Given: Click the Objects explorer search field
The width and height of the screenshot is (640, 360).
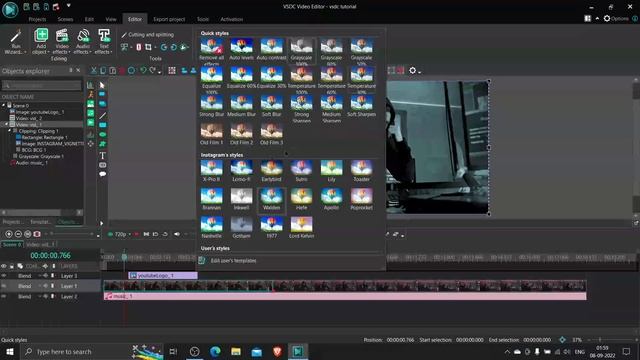Looking at the screenshot, I should click(41, 85).
